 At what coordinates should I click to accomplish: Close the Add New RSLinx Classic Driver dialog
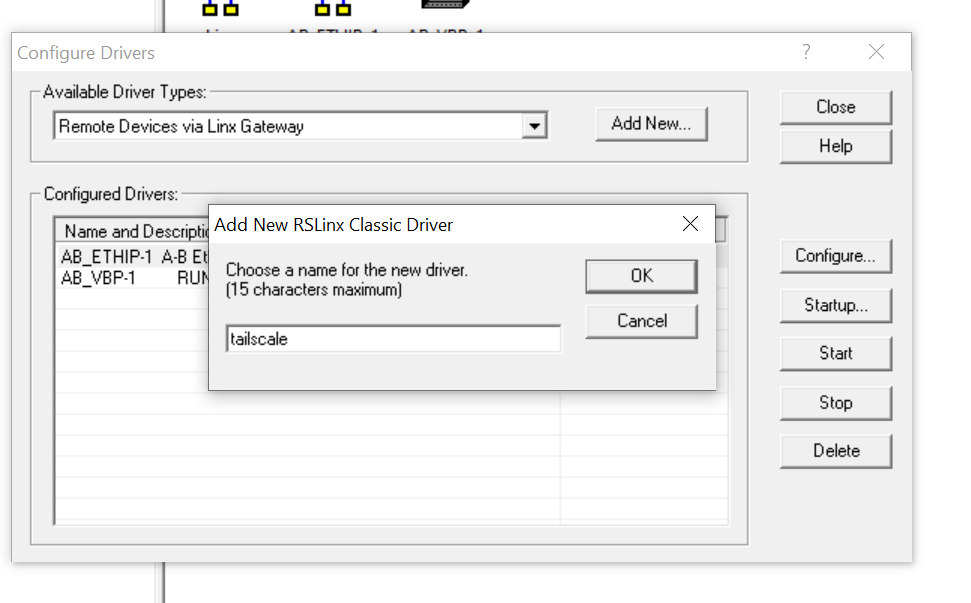pos(690,224)
